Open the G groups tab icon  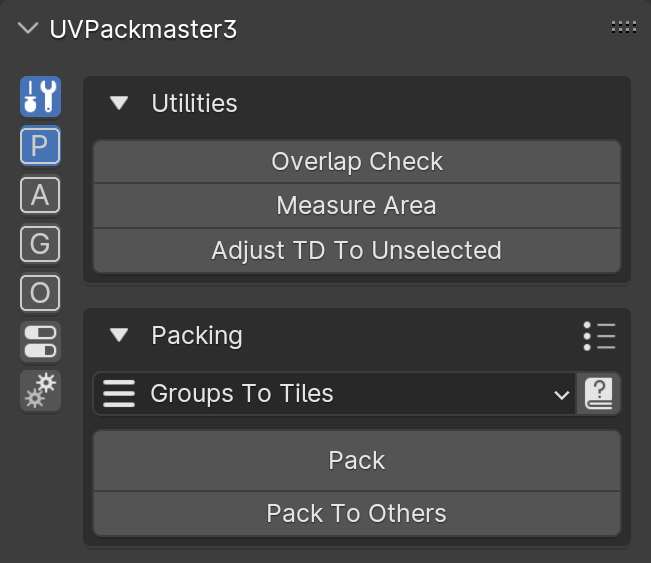pyautogui.click(x=40, y=244)
